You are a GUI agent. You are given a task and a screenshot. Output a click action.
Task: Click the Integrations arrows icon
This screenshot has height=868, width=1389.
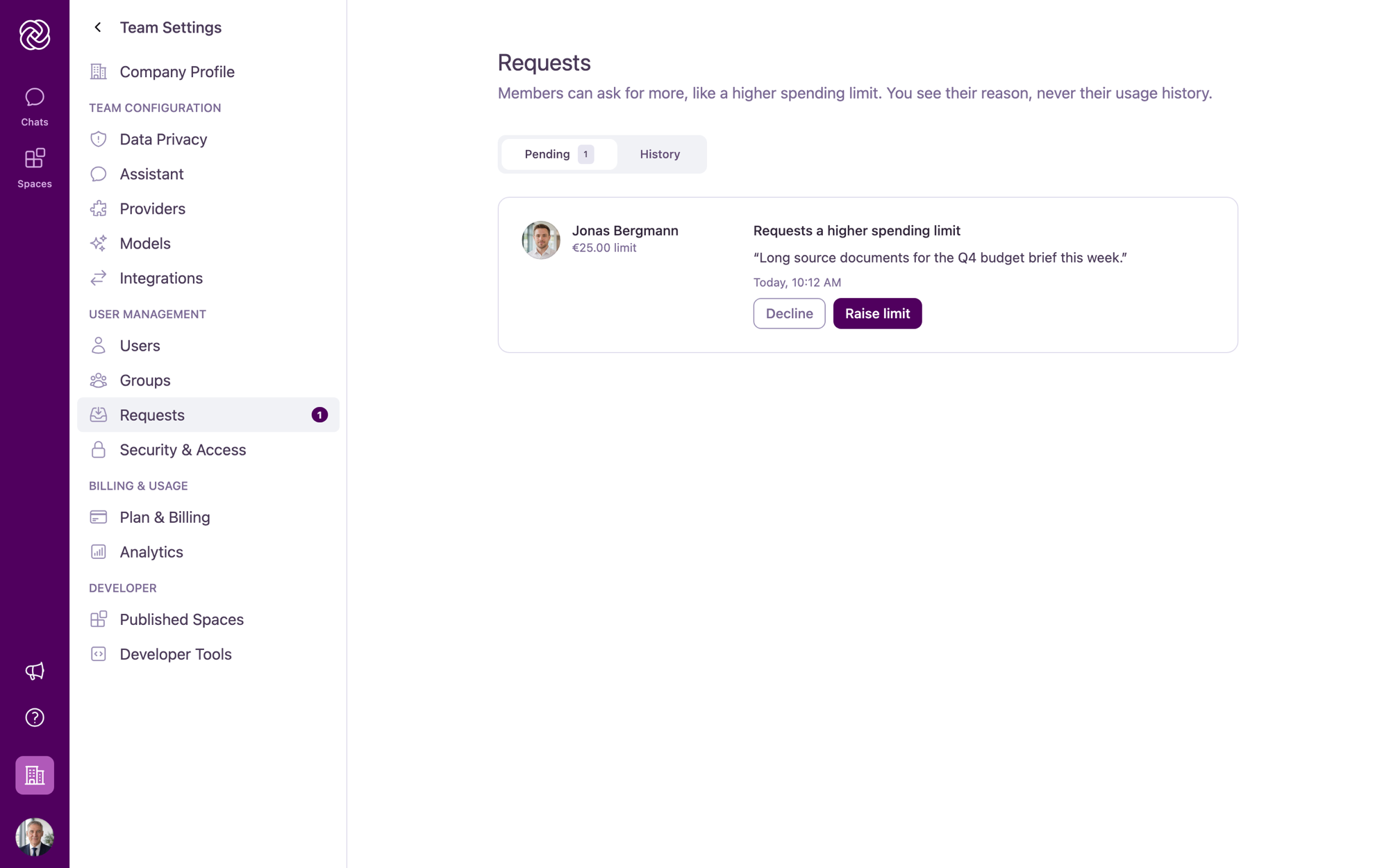[x=99, y=278]
